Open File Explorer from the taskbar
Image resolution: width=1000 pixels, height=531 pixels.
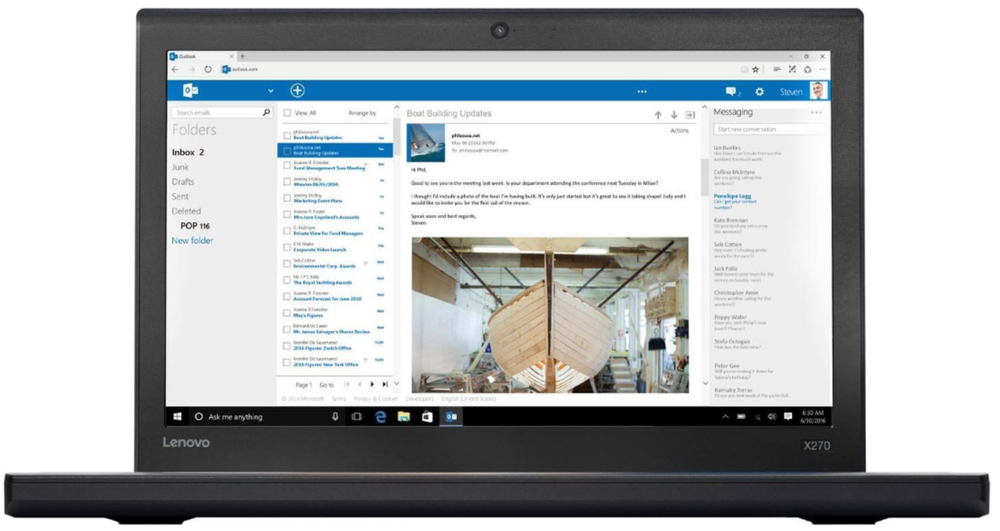404,417
